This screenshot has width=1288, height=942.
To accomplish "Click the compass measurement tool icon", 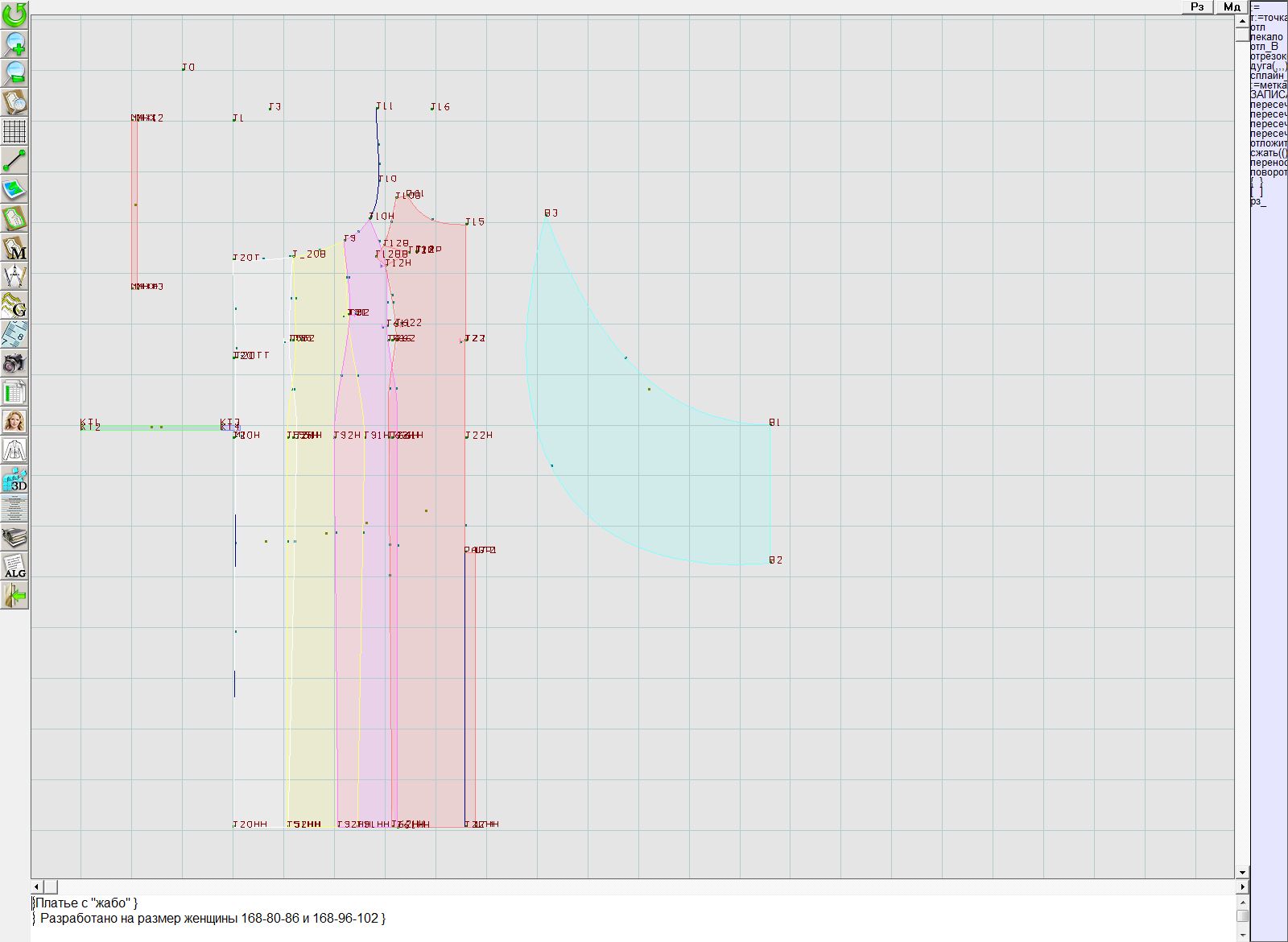I will [14, 276].
